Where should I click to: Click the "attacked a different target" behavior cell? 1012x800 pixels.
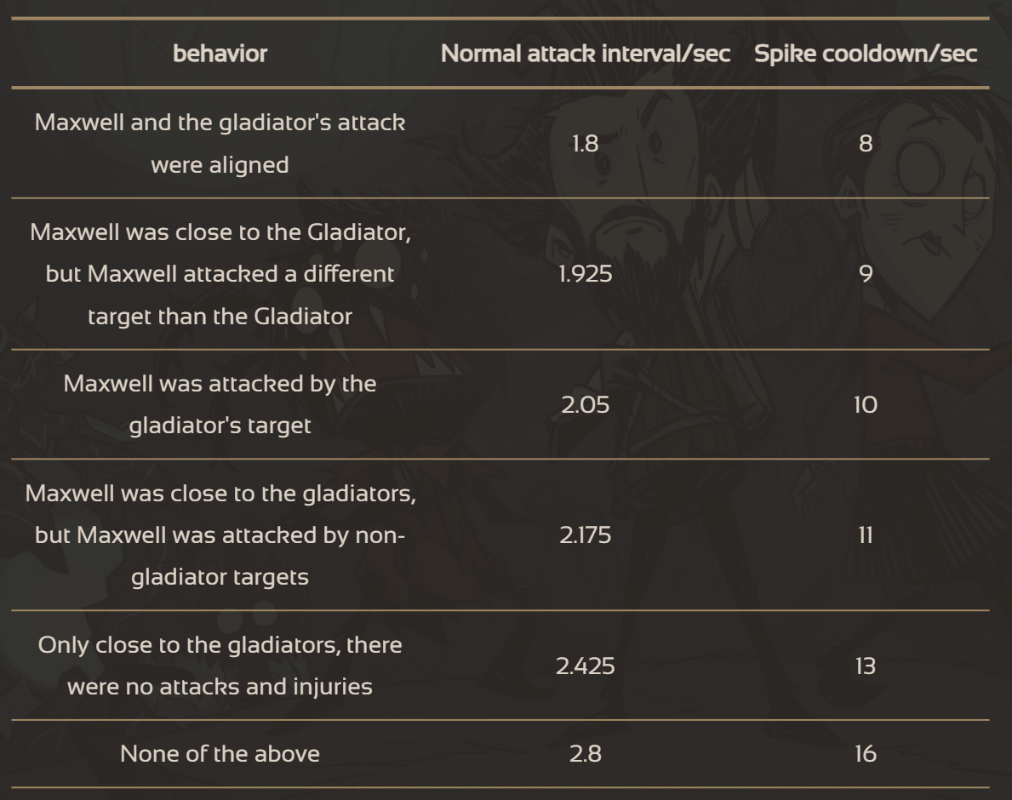(220, 274)
